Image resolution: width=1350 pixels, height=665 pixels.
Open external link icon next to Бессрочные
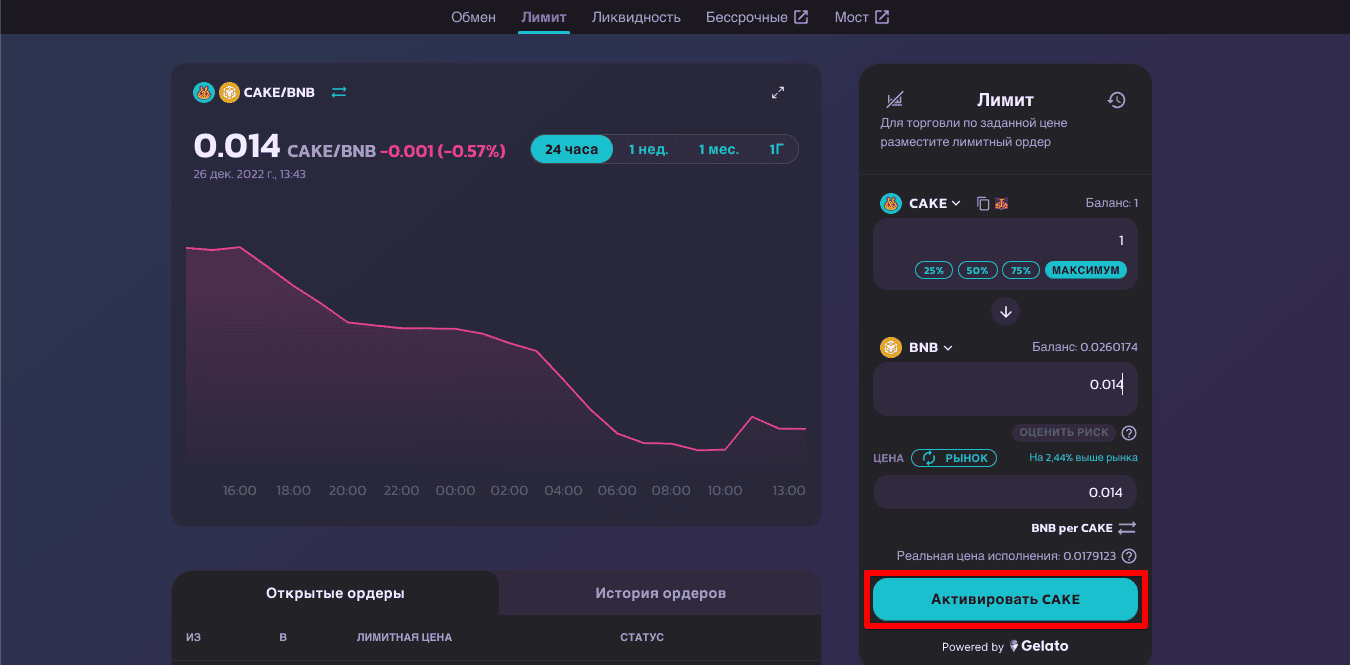(x=801, y=17)
